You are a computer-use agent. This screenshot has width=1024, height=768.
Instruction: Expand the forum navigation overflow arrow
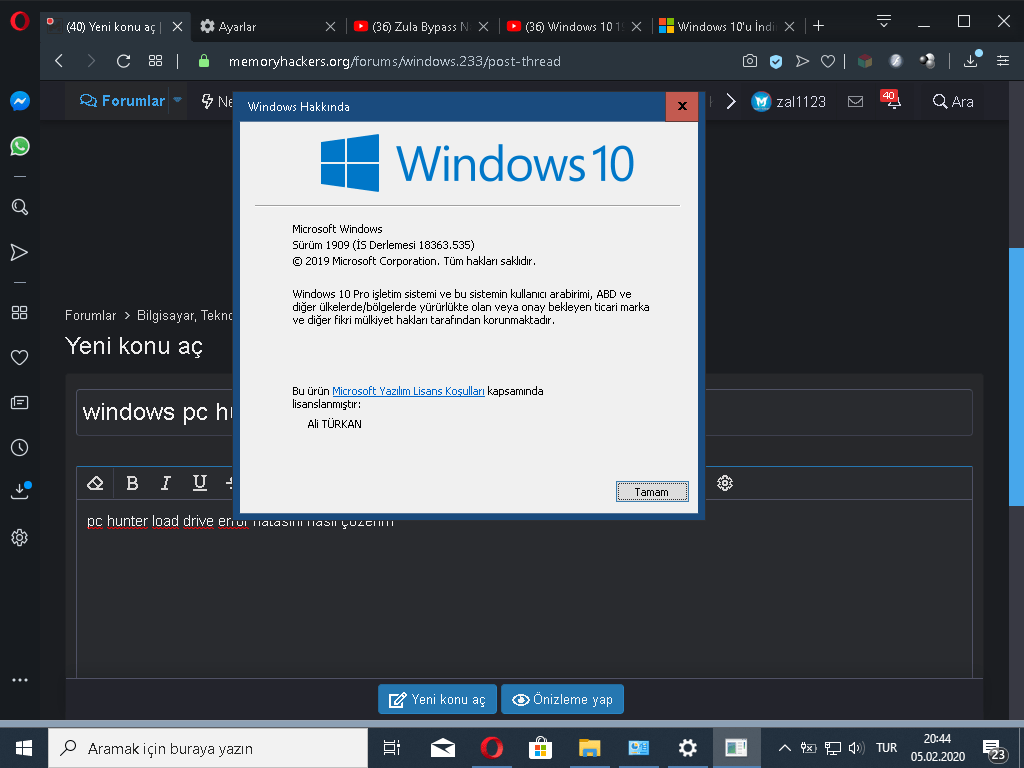731,101
